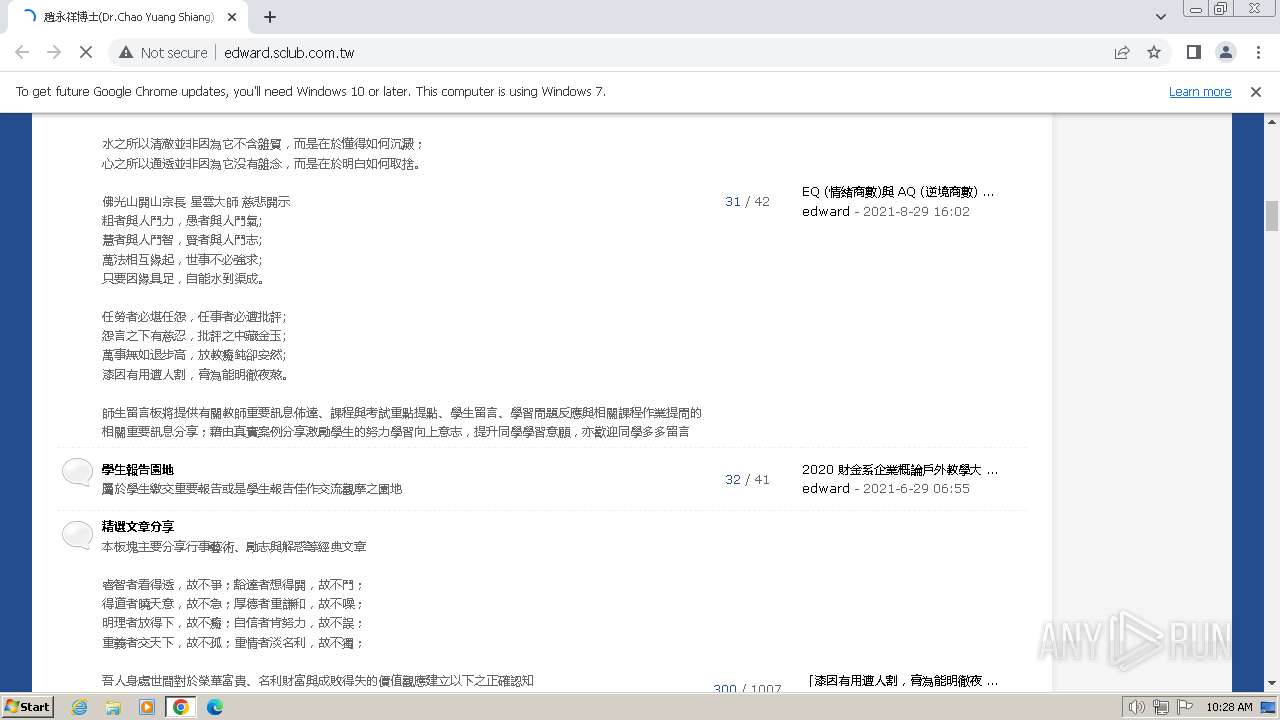Open the Chrome profile avatar
This screenshot has height=720, width=1280.
pos(1225,52)
